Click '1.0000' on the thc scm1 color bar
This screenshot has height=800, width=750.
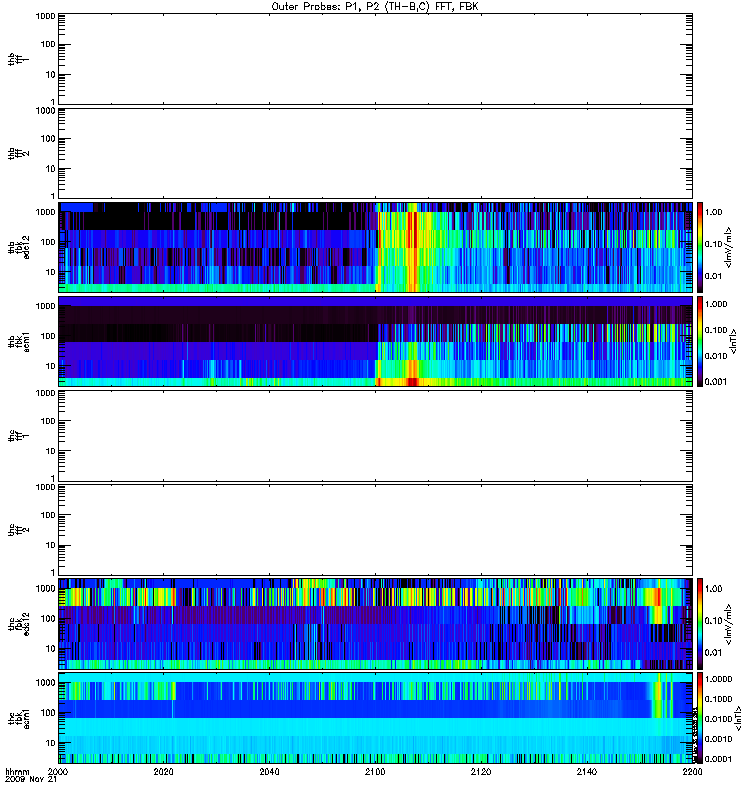pyautogui.click(x=718, y=679)
